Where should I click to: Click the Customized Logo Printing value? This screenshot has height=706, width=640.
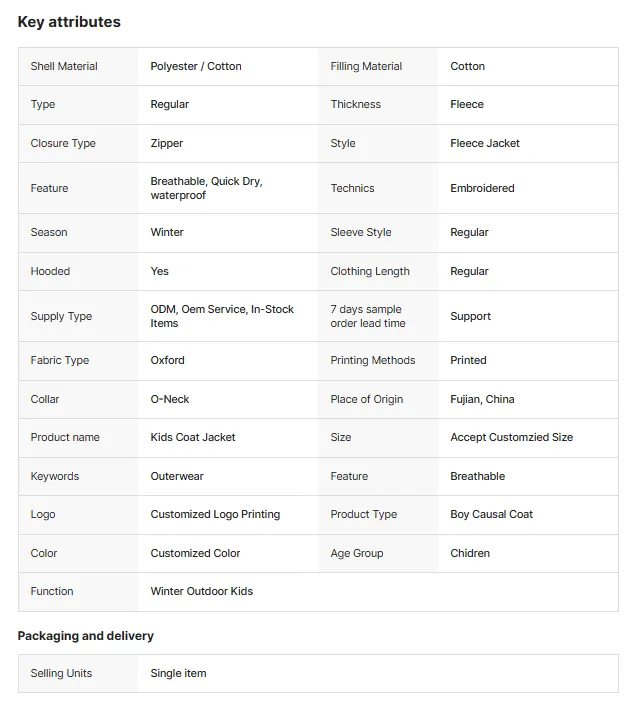click(x=215, y=514)
